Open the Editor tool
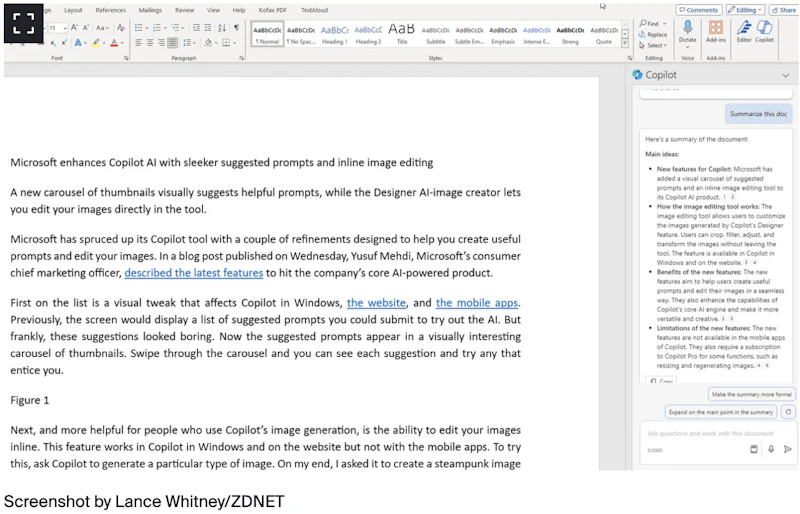This screenshot has width=800, height=514. click(744, 32)
